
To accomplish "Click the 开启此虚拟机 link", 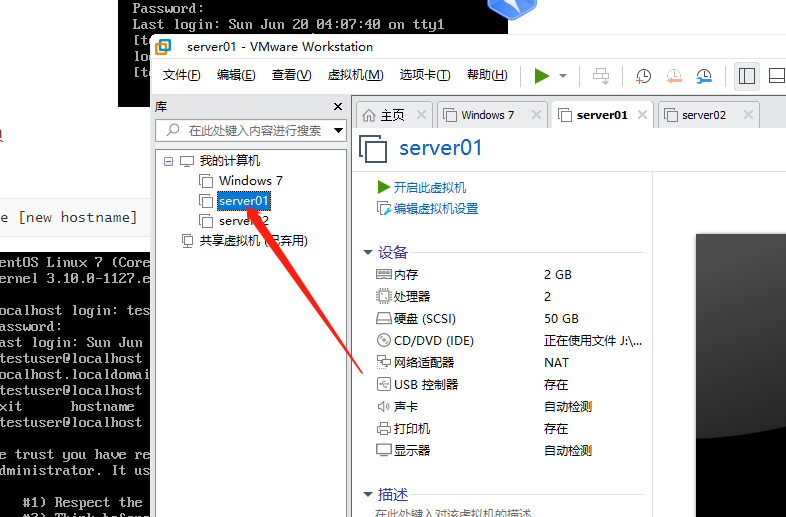I will 430,188.
